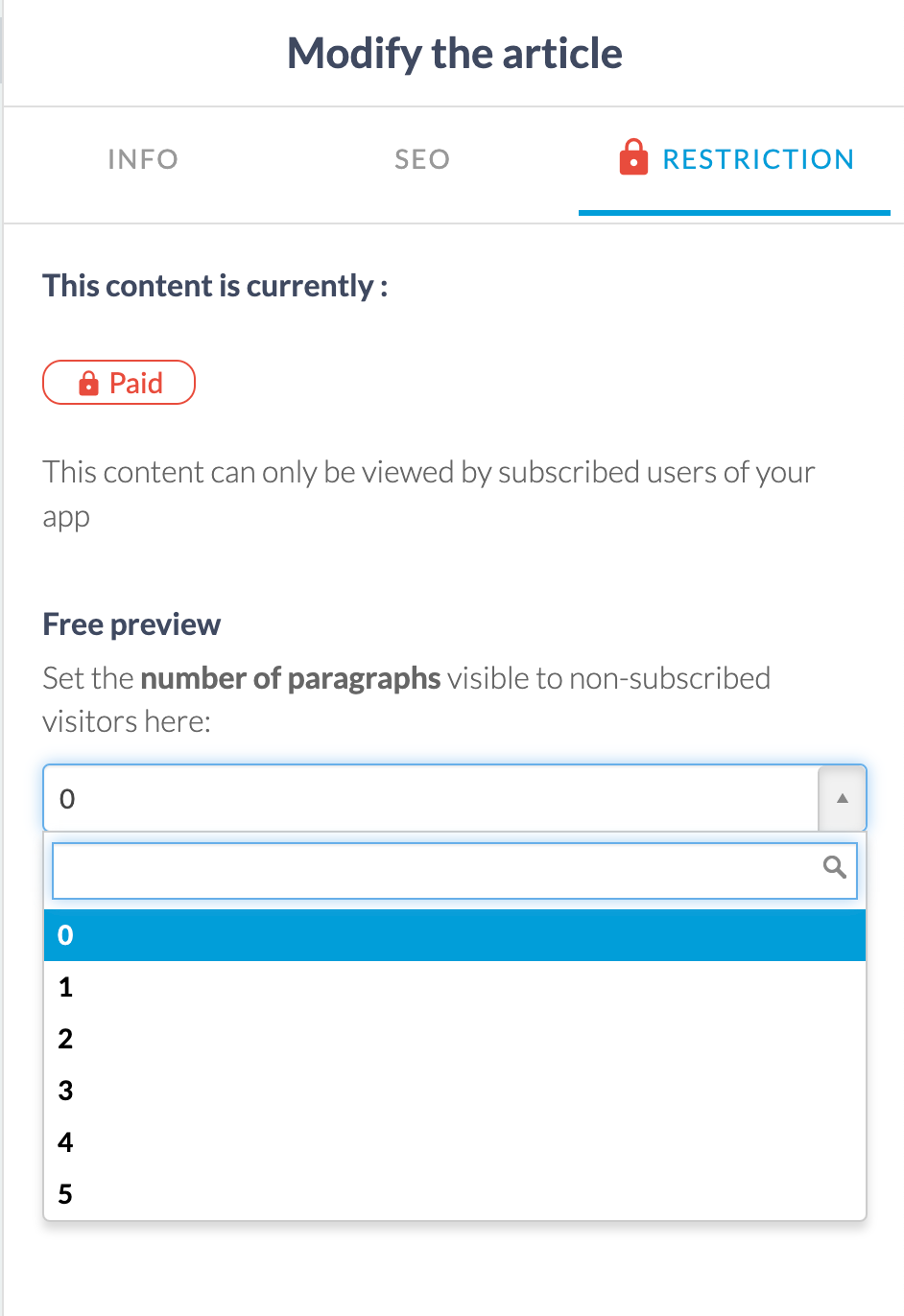Click the magnifier icon in dropdown search

pyautogui.click(x=835, y=867)
